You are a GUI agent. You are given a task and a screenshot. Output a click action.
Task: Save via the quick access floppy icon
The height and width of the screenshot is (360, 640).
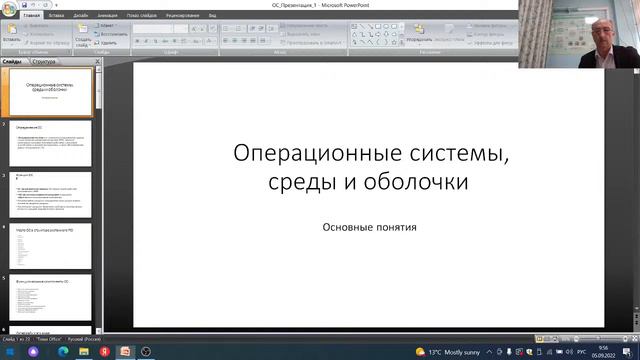point(24,5)
